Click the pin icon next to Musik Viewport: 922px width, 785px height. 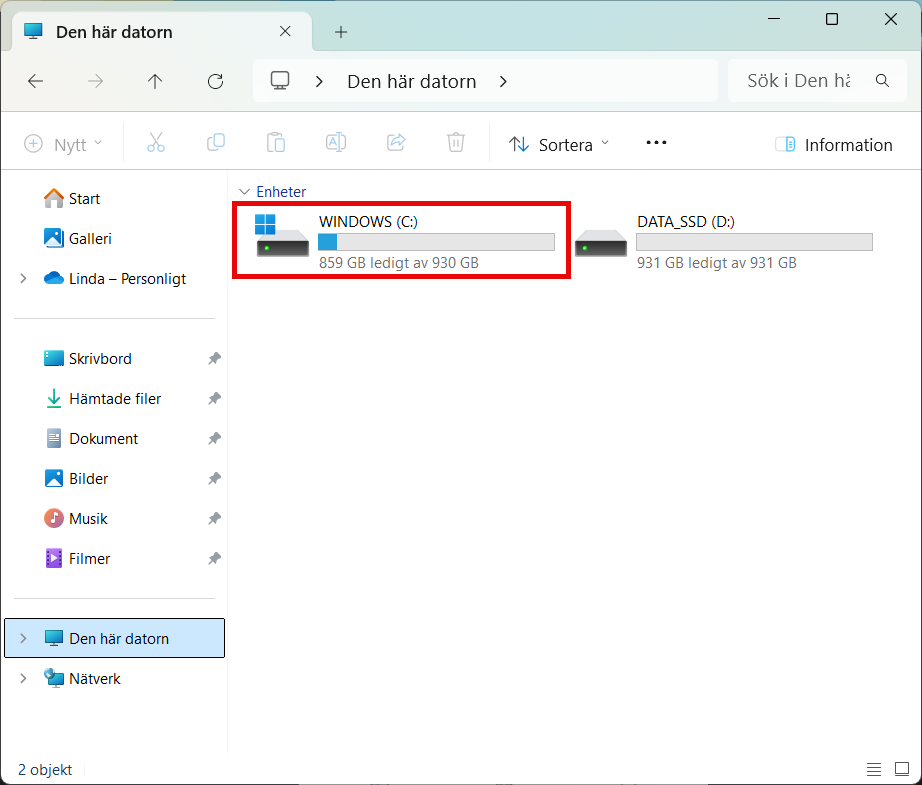click(x=214, y=518)
